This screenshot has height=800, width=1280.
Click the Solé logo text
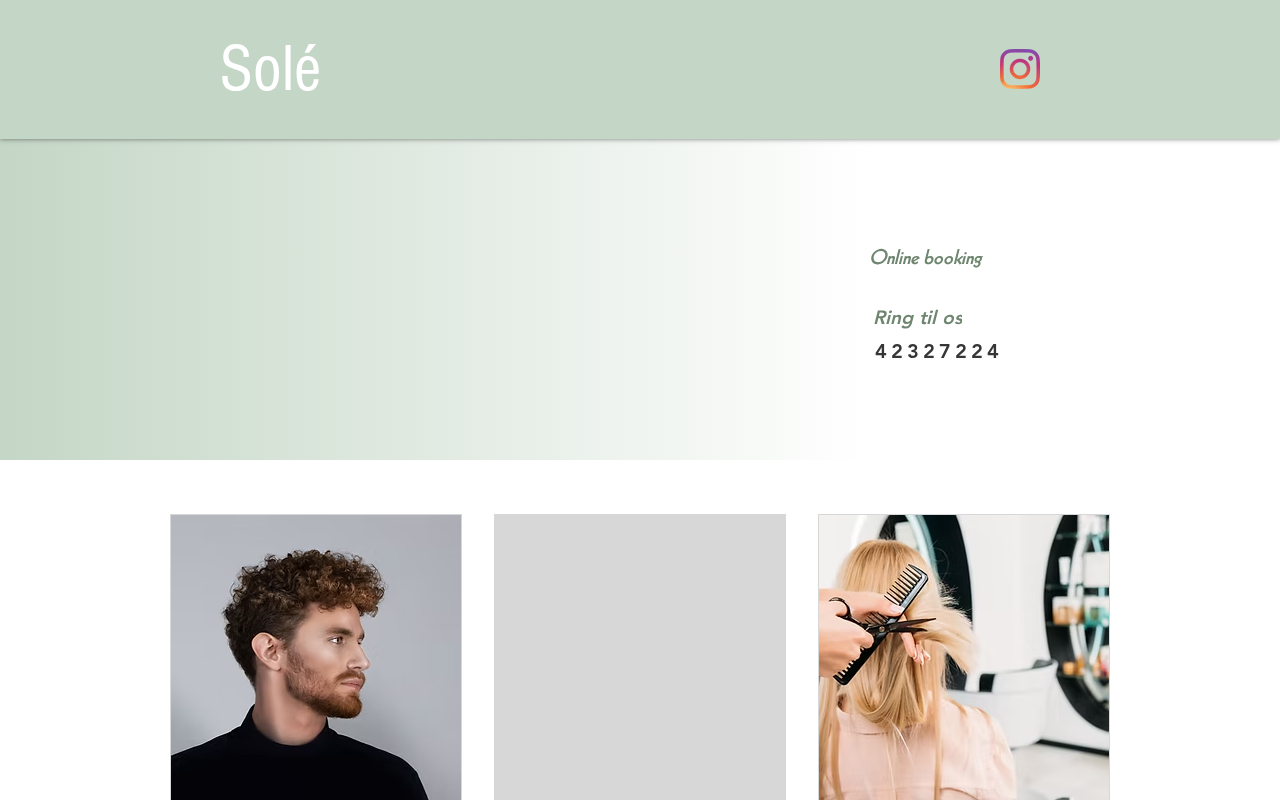270,69
